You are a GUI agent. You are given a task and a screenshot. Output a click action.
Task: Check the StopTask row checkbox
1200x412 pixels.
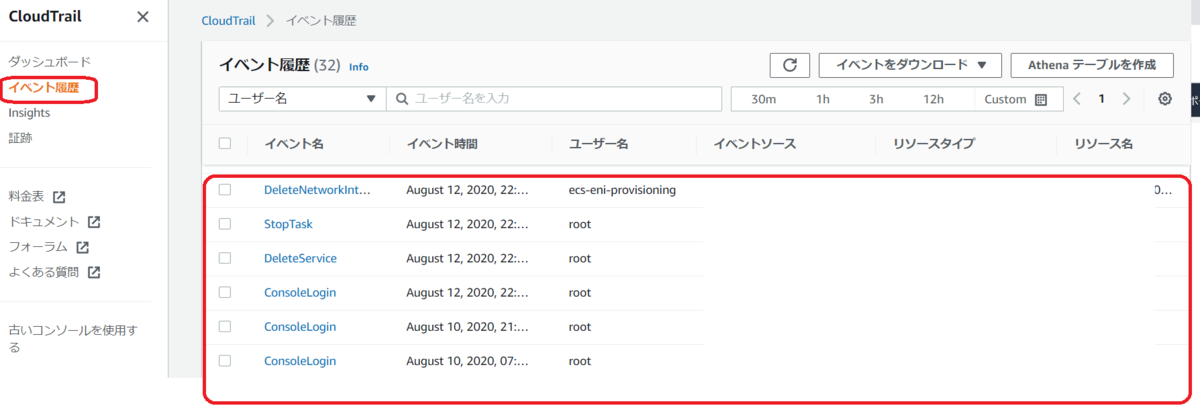pyautogui.click(x=225, y=224)
